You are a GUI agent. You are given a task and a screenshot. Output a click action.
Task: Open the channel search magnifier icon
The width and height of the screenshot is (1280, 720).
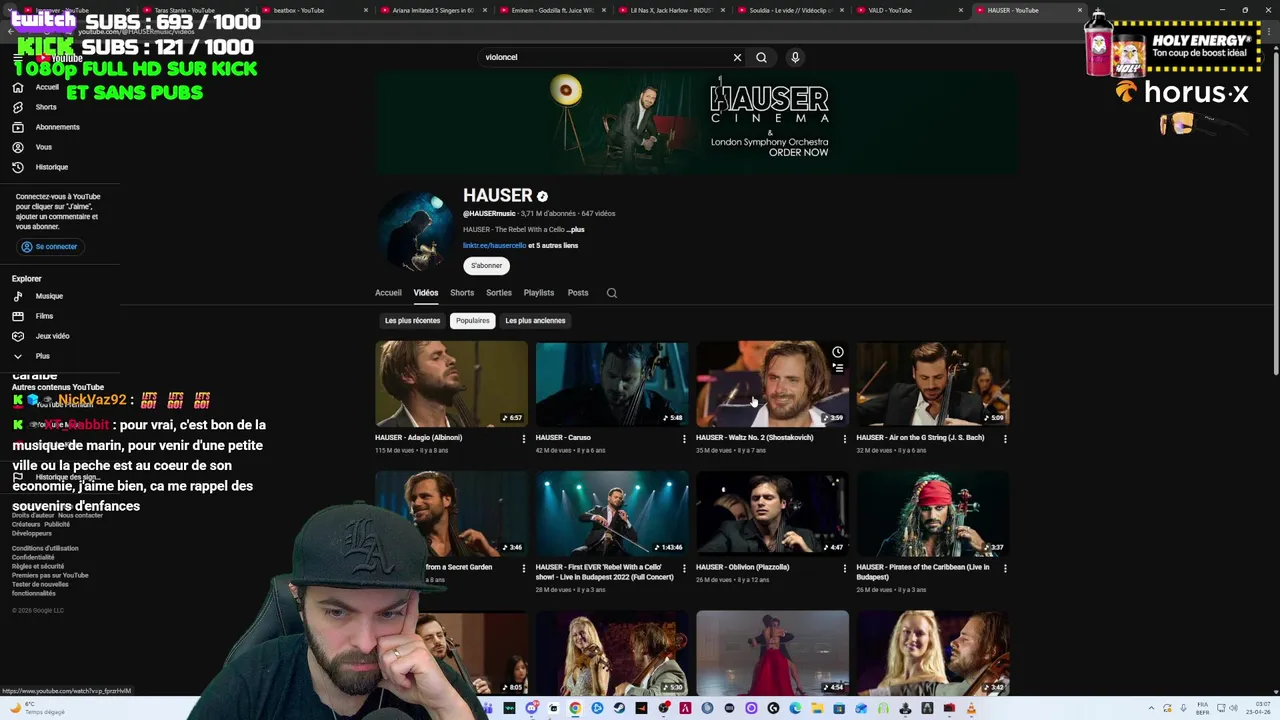(612, 293)
